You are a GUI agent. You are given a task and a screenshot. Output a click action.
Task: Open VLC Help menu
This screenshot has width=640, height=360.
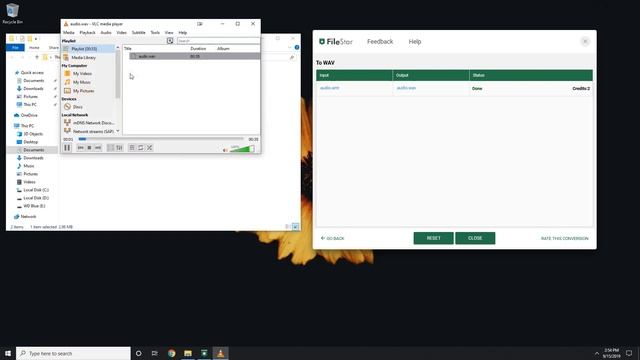(x=183, y=33)
